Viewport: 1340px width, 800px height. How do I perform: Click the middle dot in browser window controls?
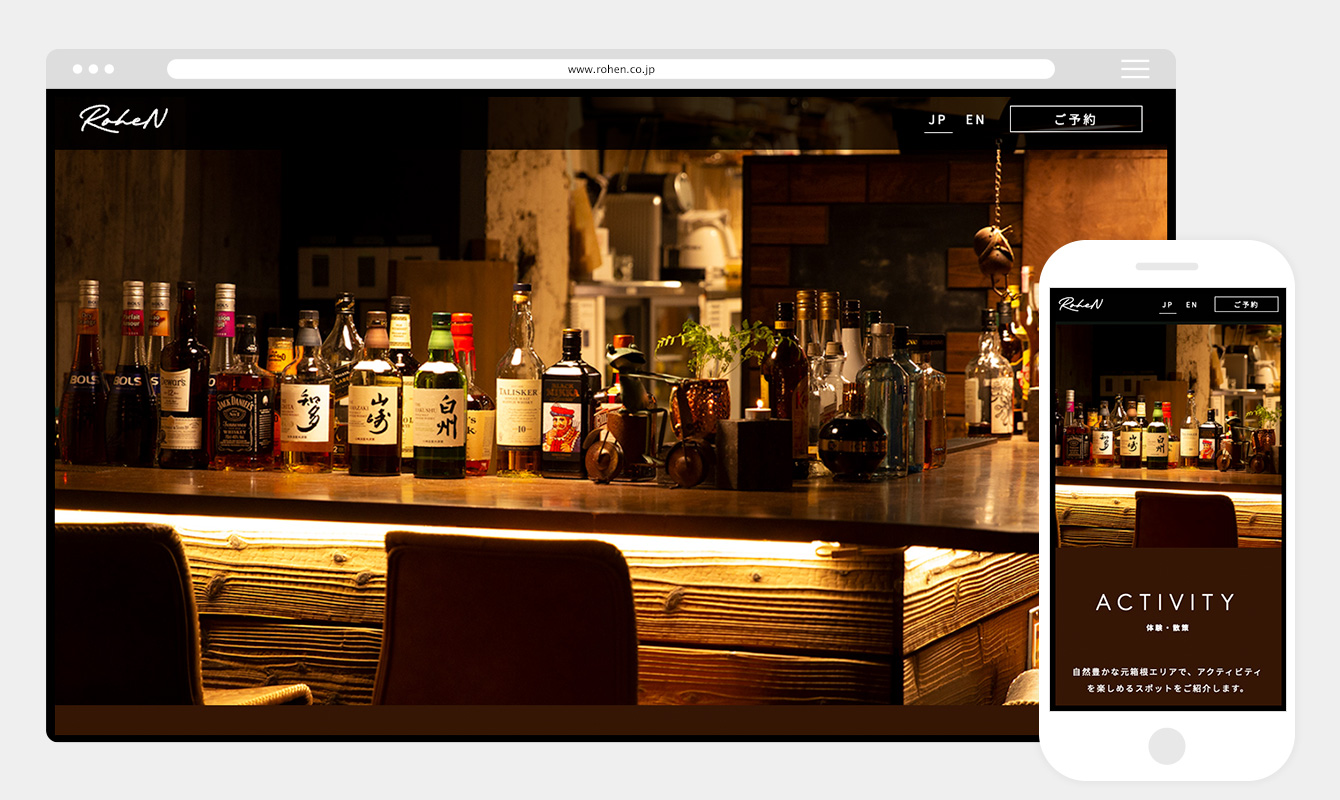tap(94, 69)
